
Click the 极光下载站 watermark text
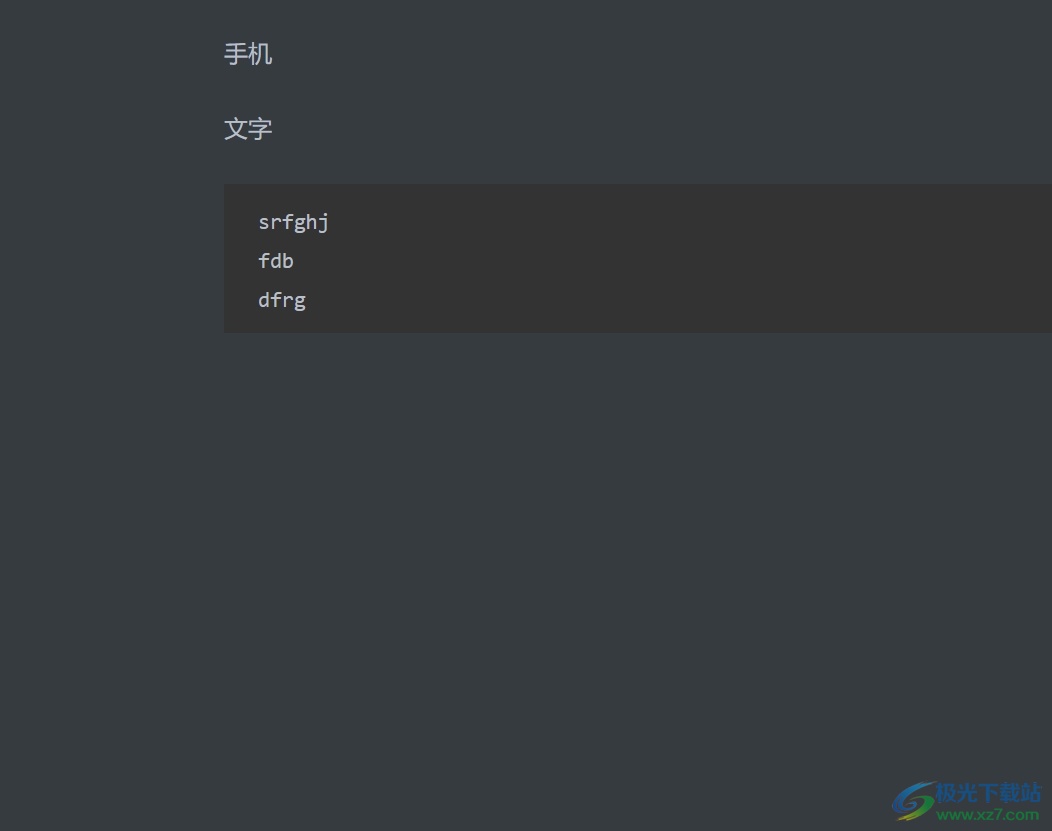pos(988,793)
